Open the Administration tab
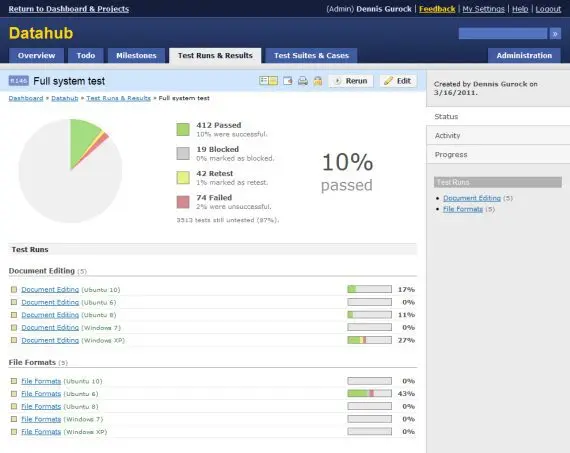 coord(524,56)
